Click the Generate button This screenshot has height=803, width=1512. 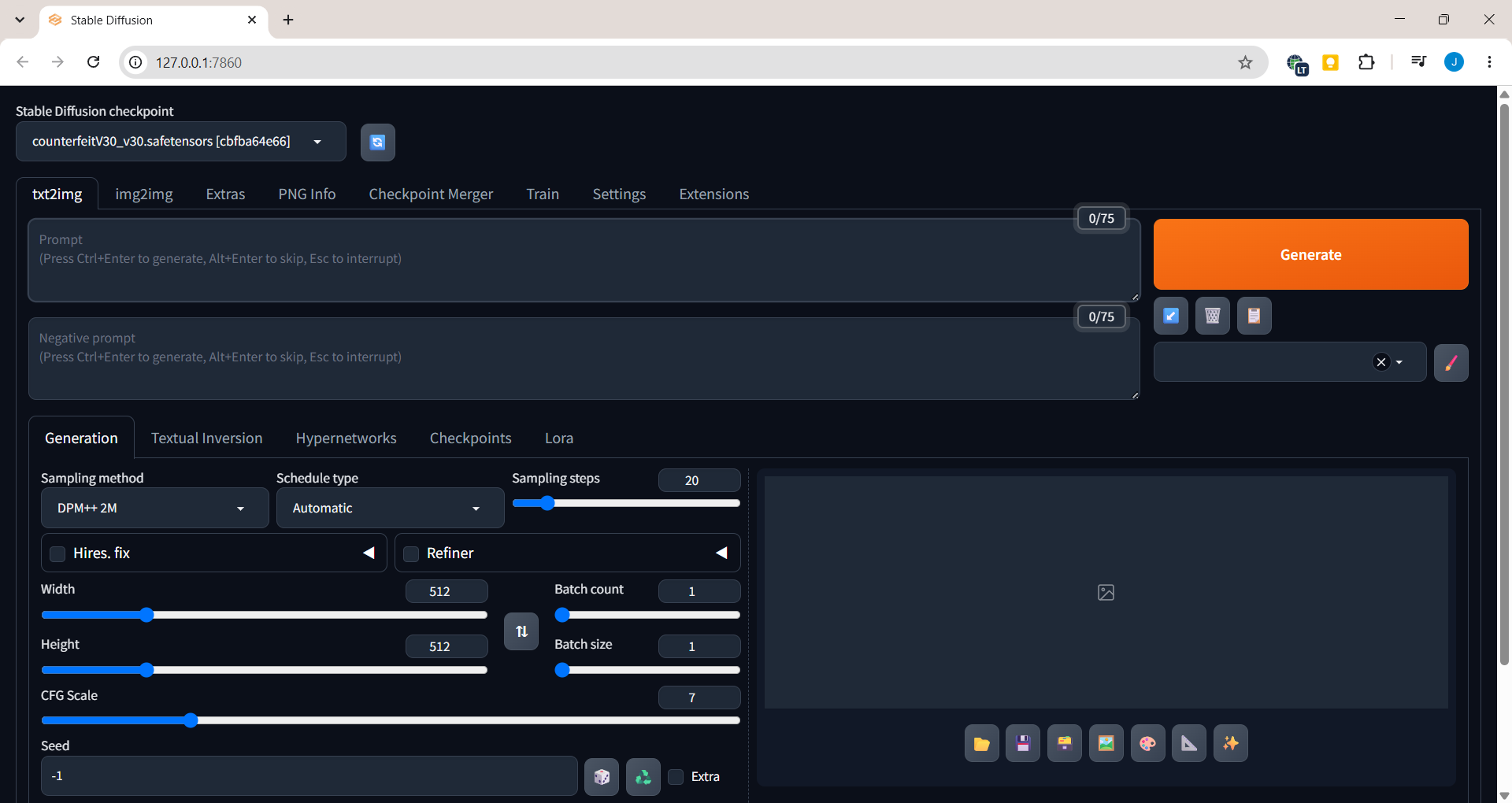[x=1310, y=254]
